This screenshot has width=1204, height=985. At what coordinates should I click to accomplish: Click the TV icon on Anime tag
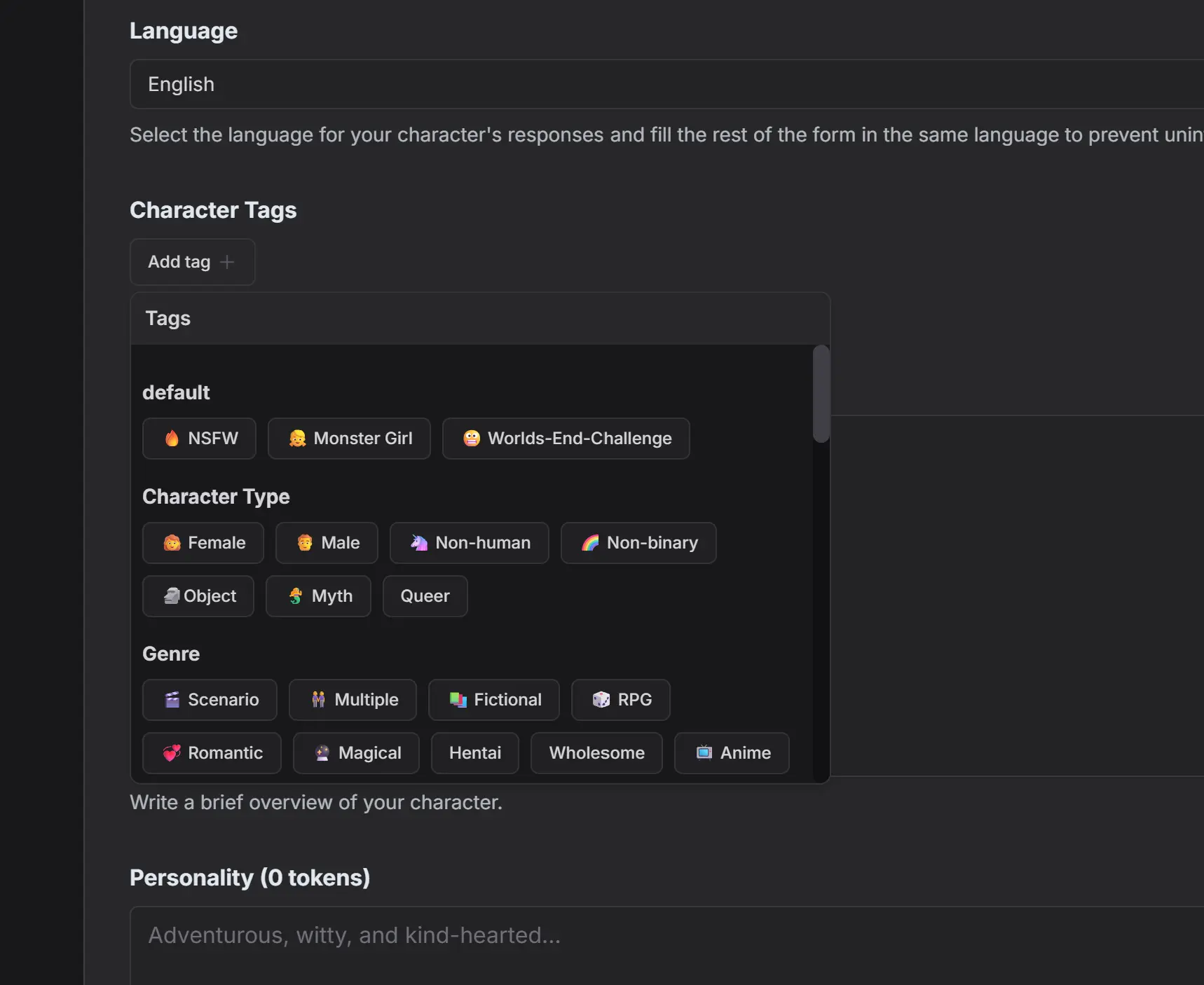(704, 753)
